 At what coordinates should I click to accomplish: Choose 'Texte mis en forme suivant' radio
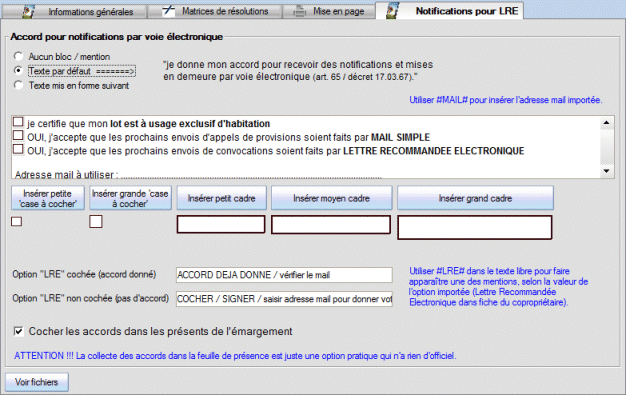pyautogui.click(x=18, y=85)
